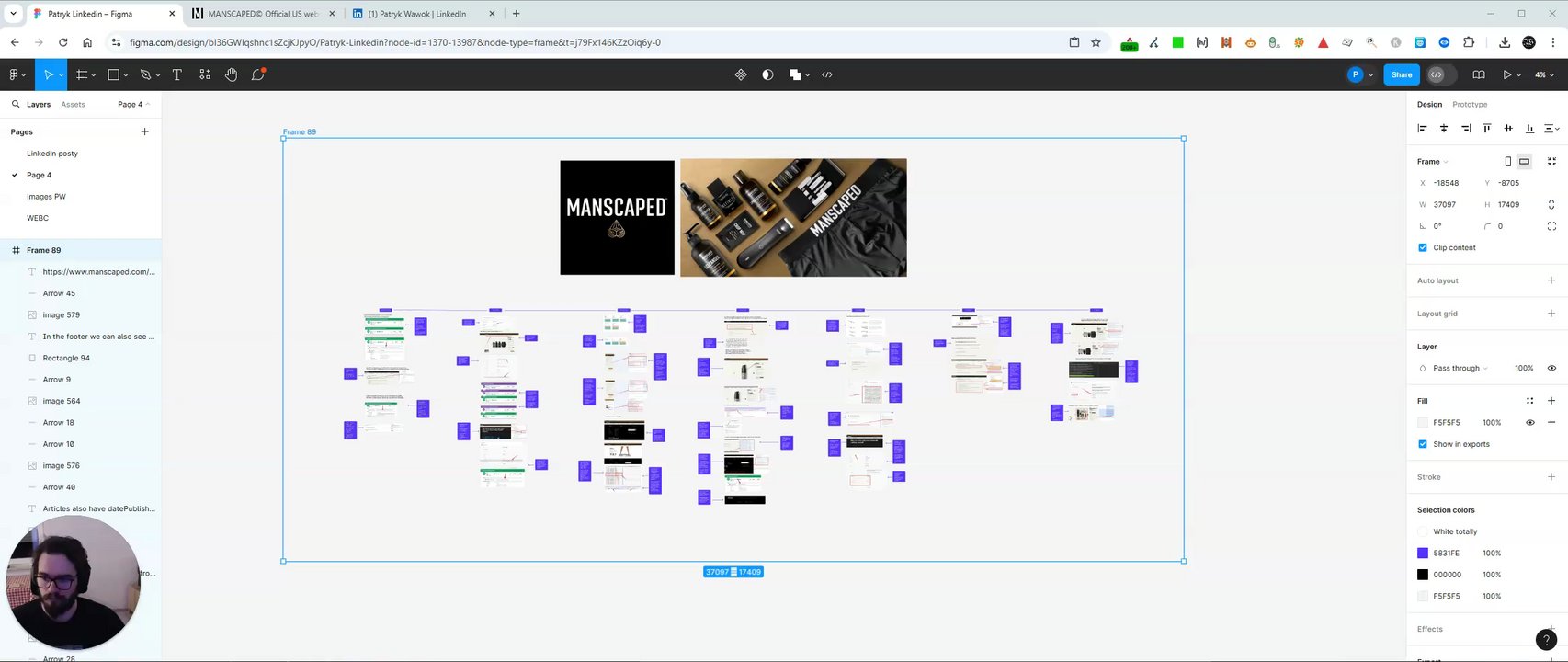Select the Images PW page

[x=46, y=197]
